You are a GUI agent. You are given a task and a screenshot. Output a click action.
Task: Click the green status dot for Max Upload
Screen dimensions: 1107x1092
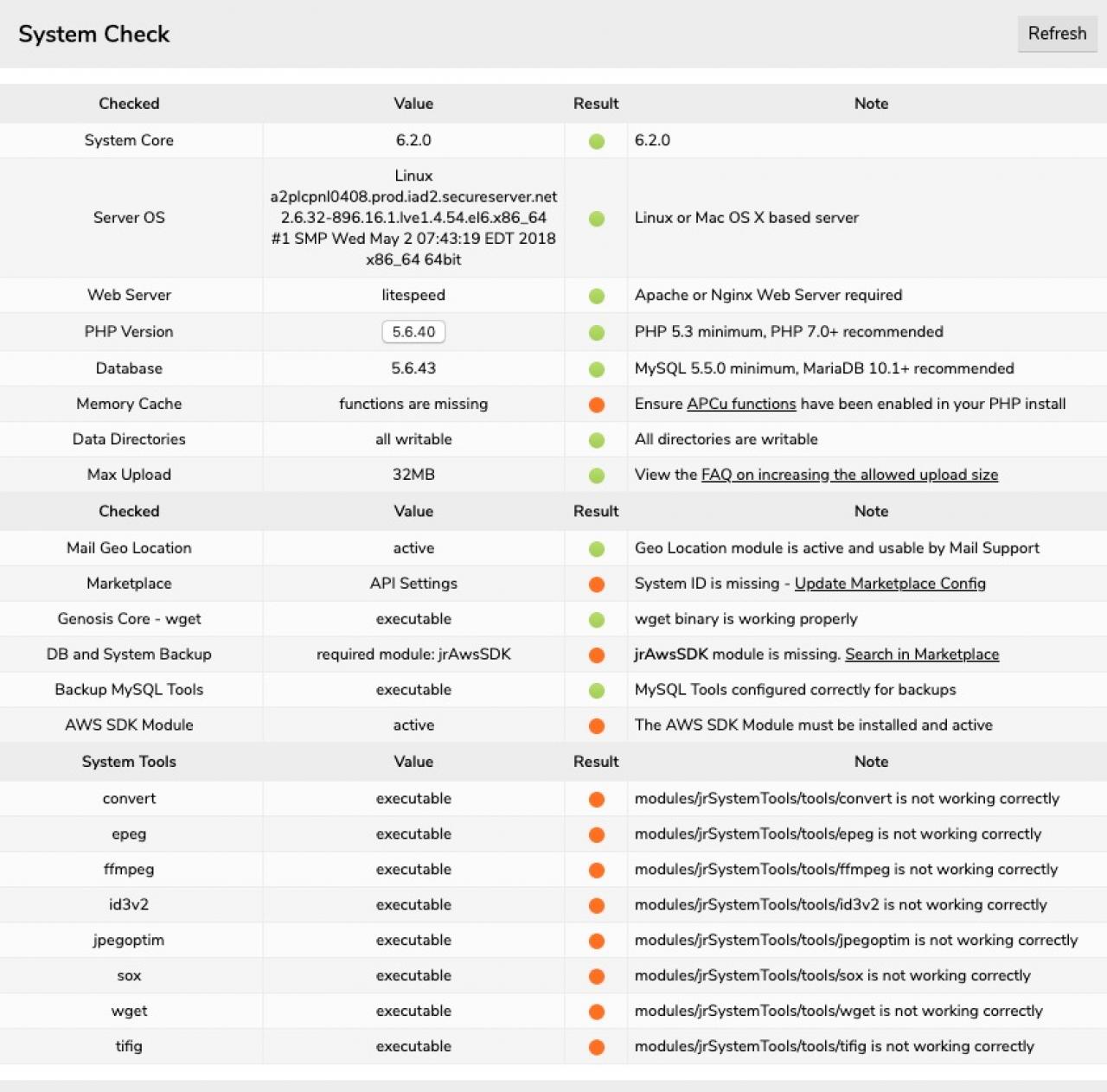[597, 476]
